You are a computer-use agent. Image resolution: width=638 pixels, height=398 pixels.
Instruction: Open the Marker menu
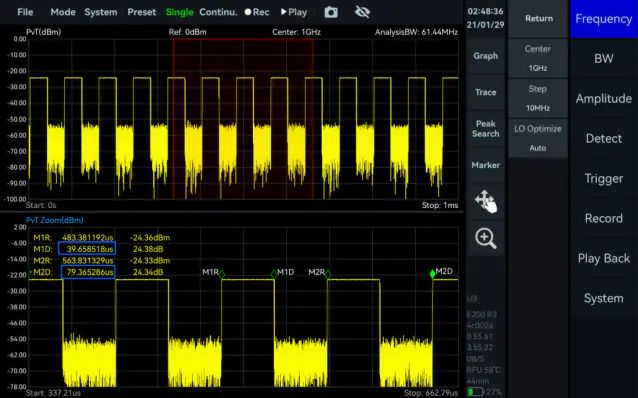point(485,165)
